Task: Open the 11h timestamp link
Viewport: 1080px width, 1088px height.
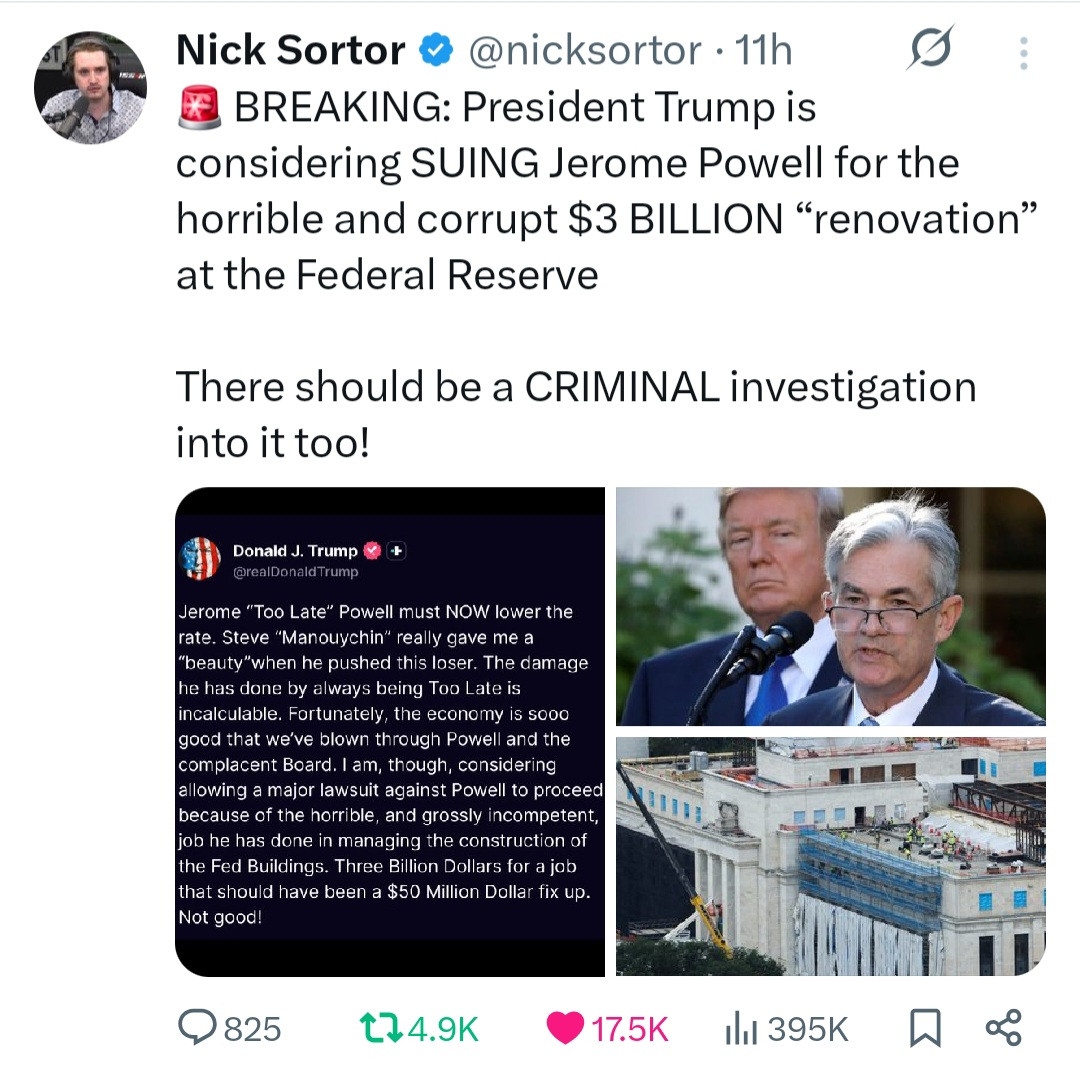Action: [763, 51]
